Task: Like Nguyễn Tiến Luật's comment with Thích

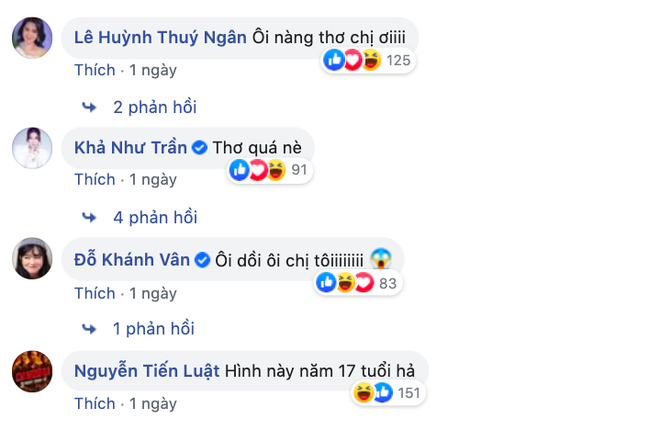Action: pos(95,403)
